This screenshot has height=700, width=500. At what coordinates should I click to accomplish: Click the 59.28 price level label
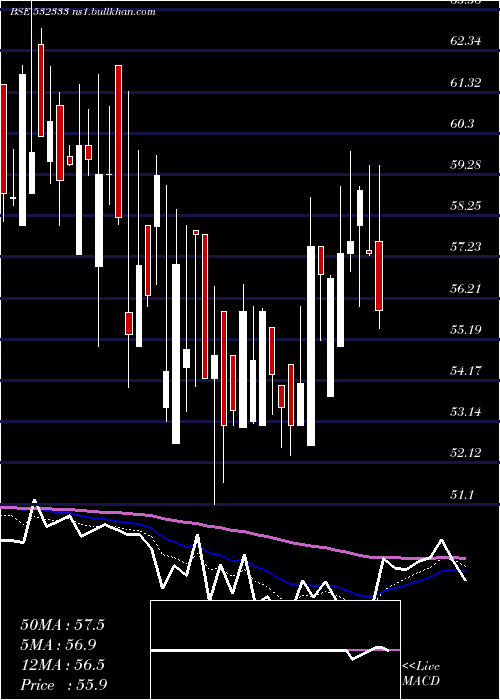466,165
